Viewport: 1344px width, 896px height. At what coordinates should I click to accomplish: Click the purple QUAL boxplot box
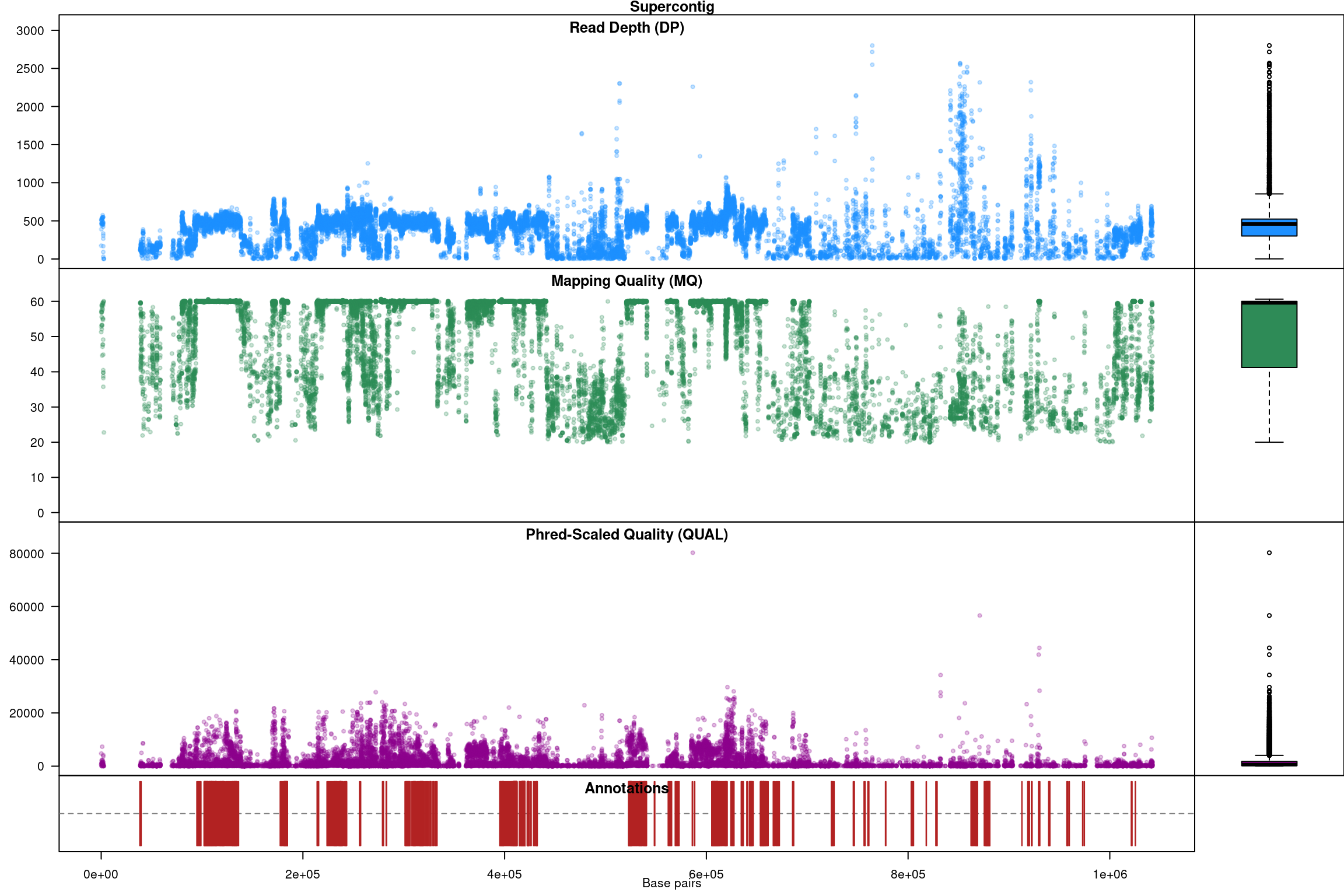[1269, 763]
